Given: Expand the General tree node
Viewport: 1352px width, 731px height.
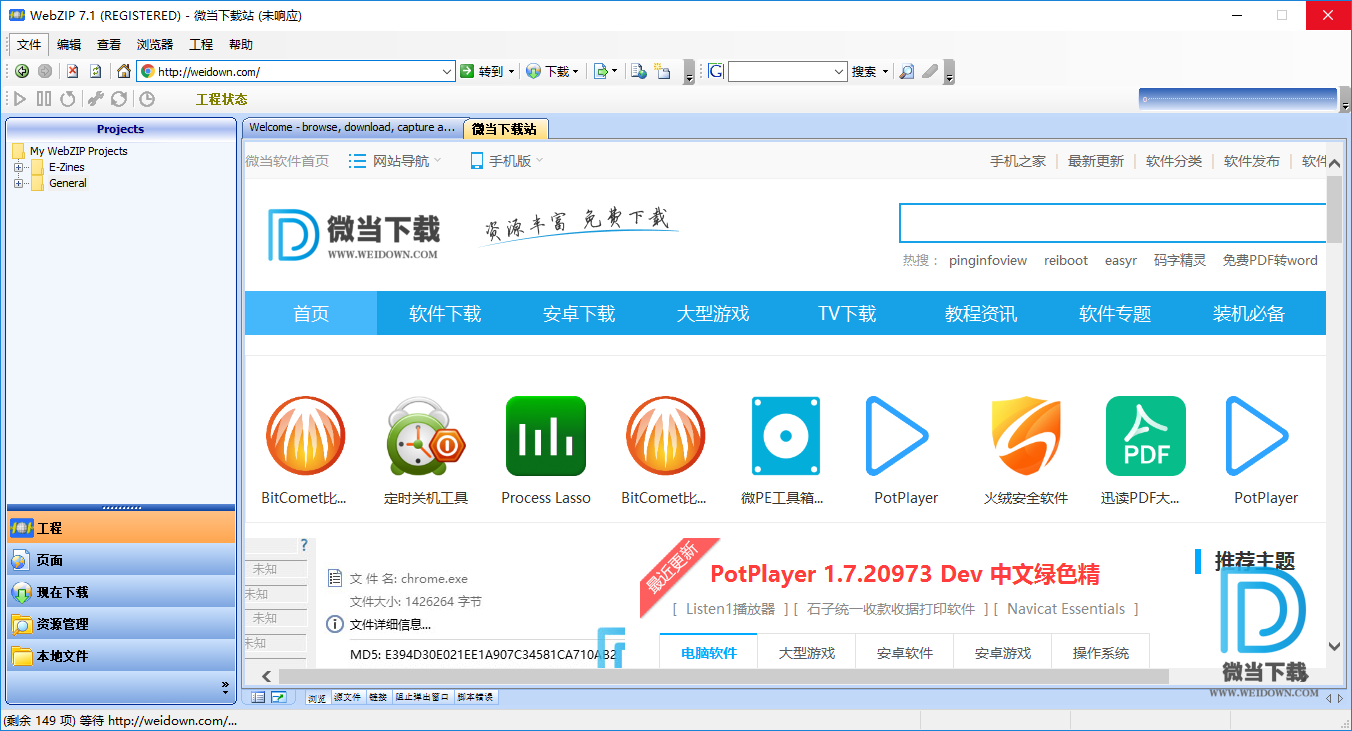Looking at the screenshot, I should (18, 183).
